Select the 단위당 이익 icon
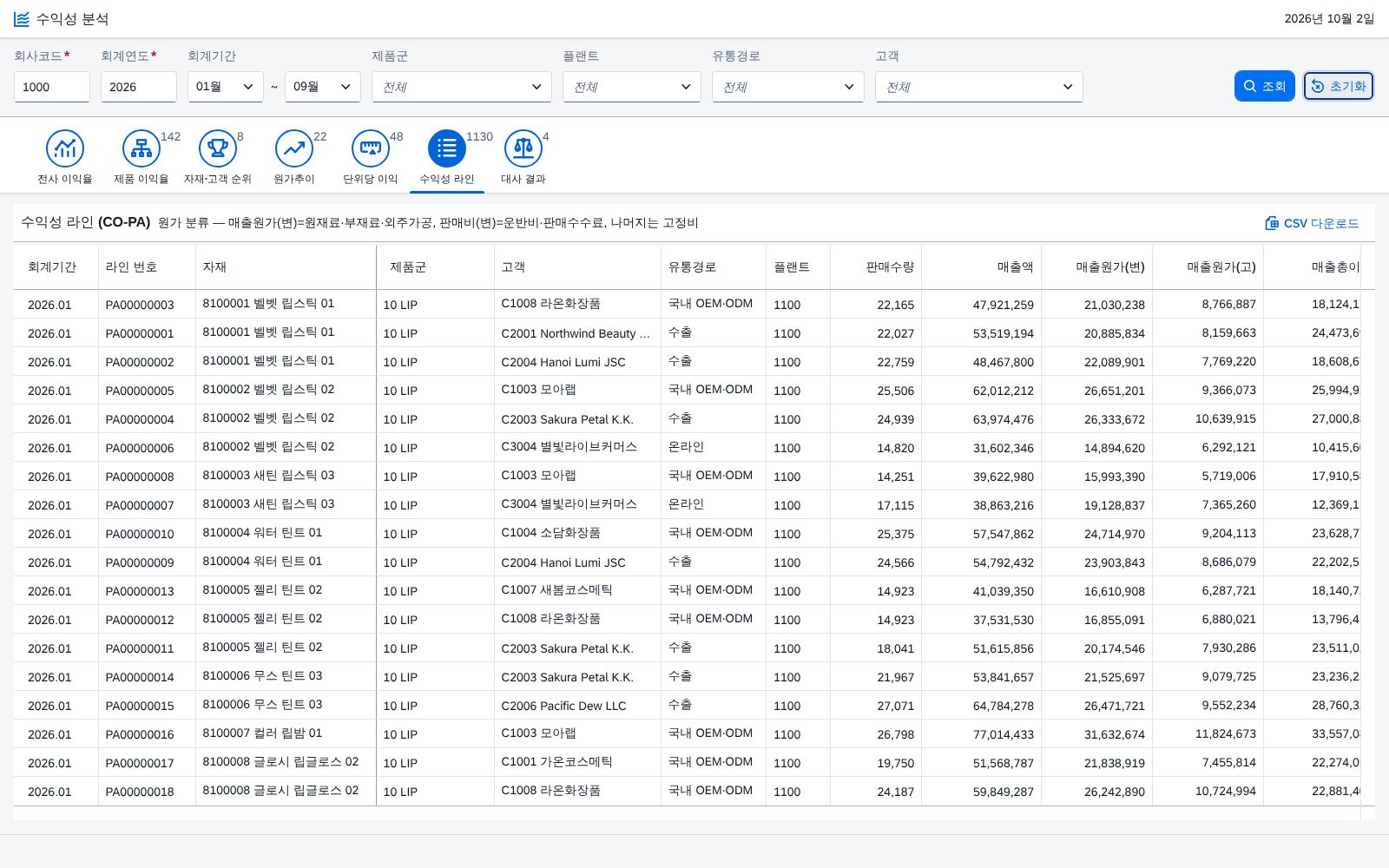The image size is (1389, 868). coord(371,148)
